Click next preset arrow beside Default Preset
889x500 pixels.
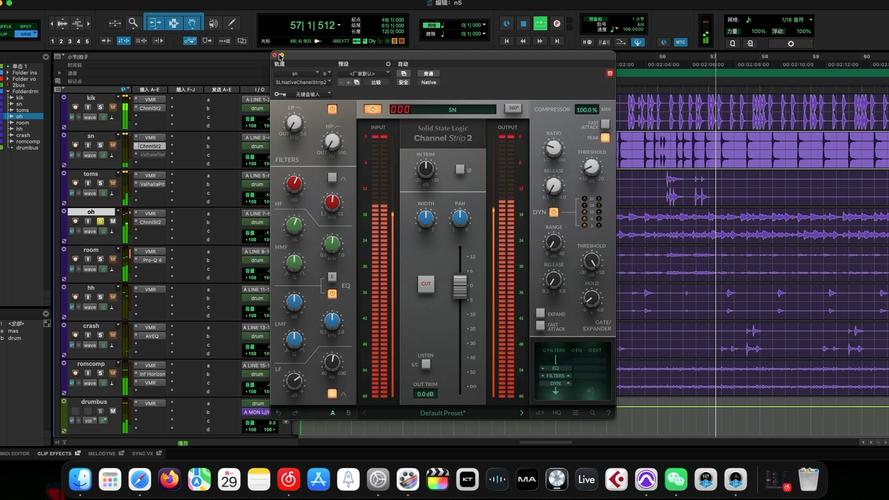tap(522, 413)
